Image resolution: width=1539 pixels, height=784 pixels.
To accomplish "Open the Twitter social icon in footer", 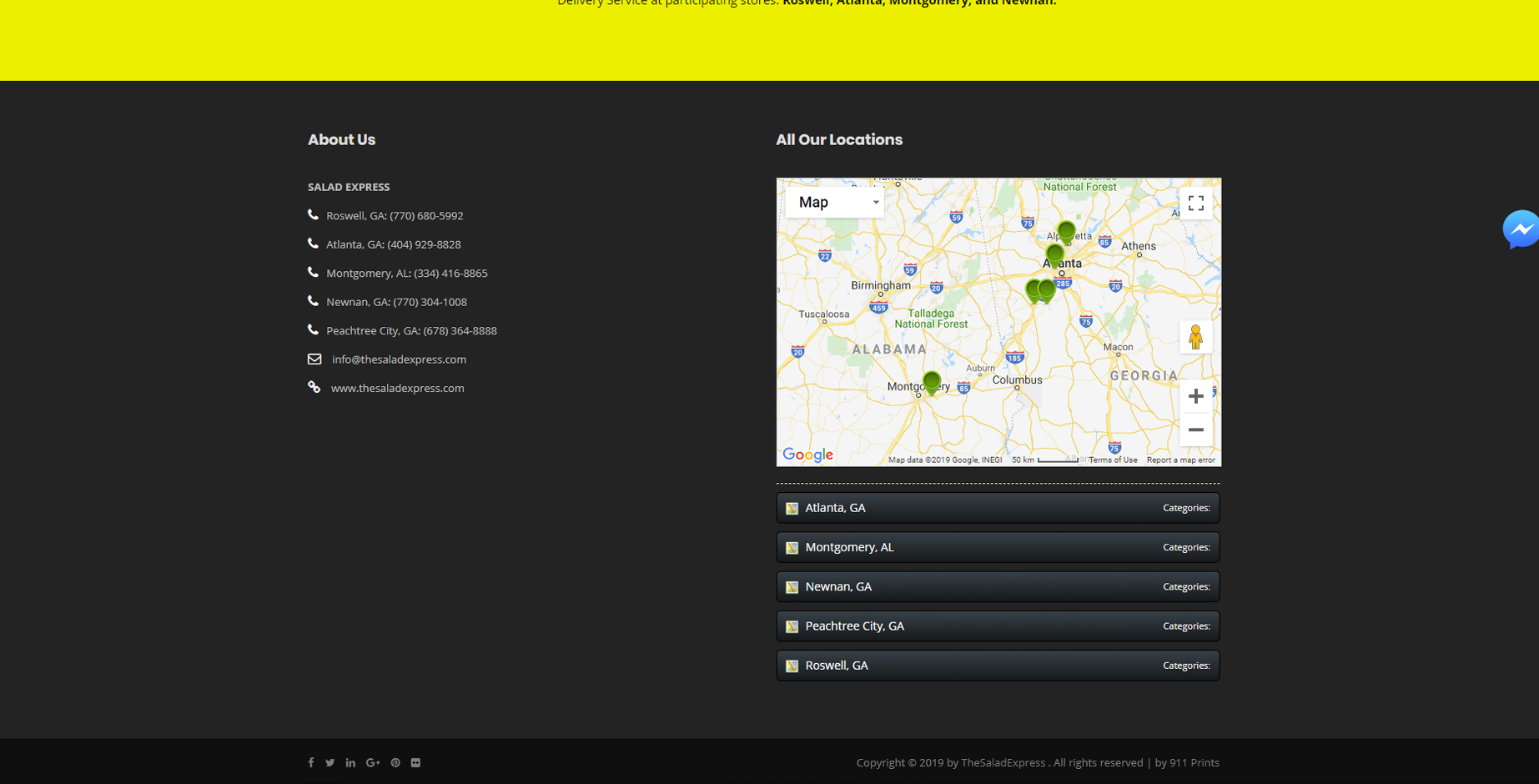I will (x=330, y=762).
